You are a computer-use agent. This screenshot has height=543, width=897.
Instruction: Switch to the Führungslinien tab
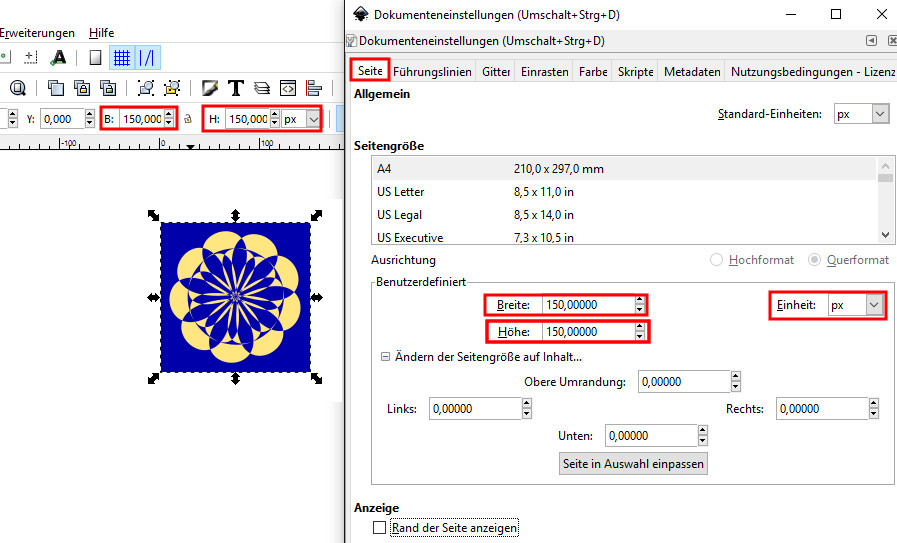pyautogui.click(x=432, y=72)
